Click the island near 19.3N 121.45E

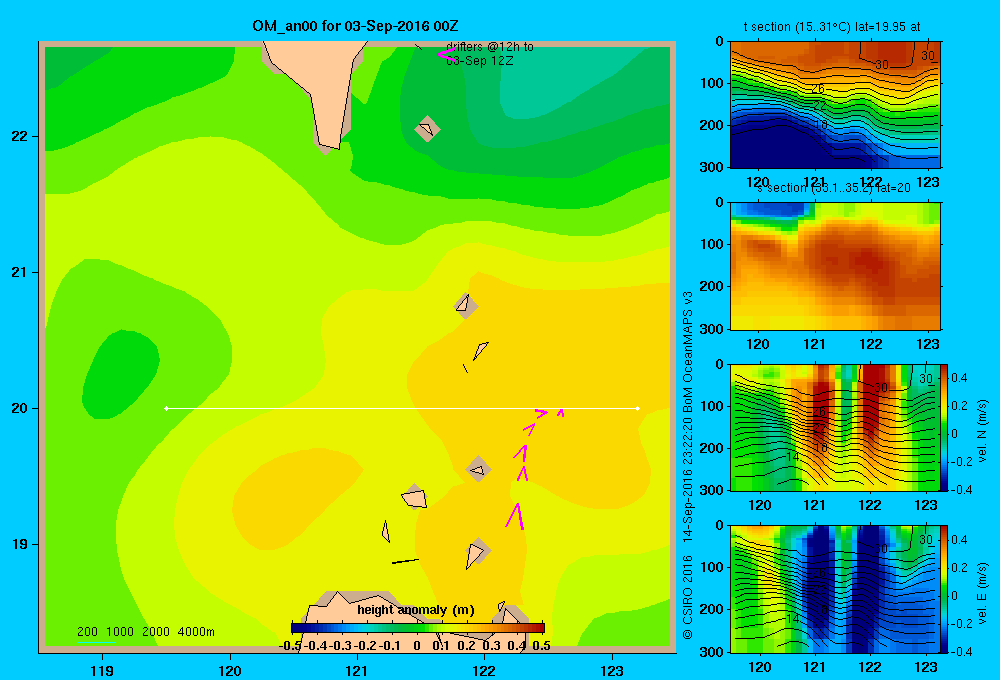(414, 497)
